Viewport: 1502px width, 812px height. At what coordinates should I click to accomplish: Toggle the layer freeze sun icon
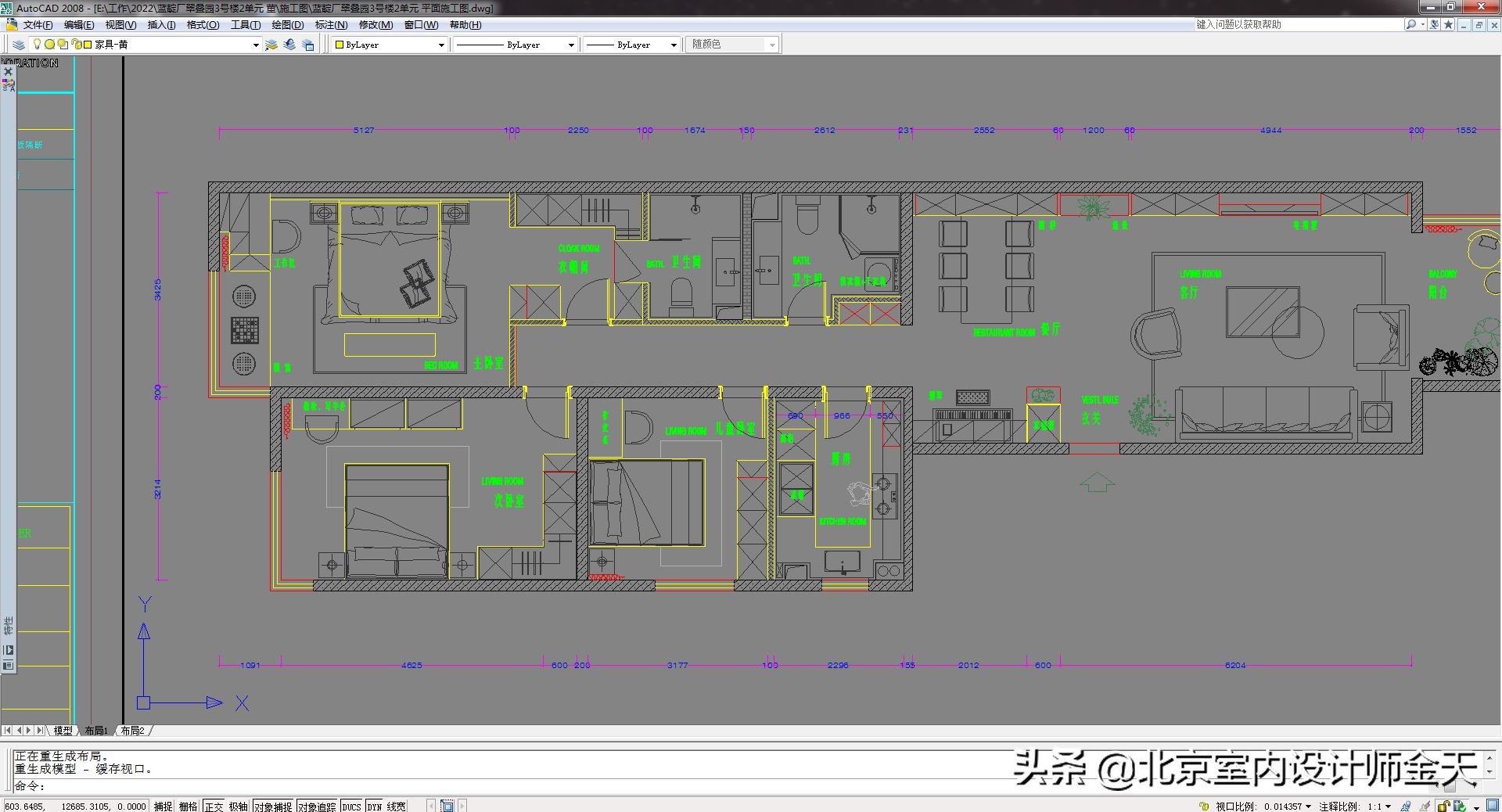(49, 45)
